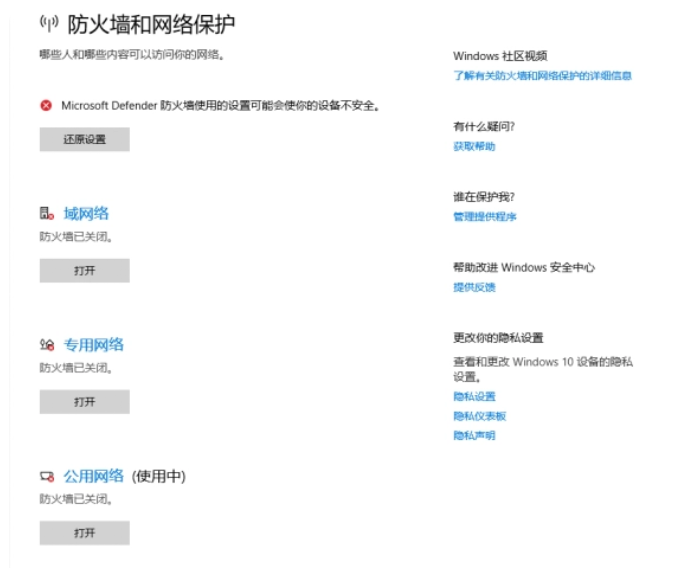Open the 专用网络 settings link
This screenshot has width=675, height=568.
click(93, 345)
